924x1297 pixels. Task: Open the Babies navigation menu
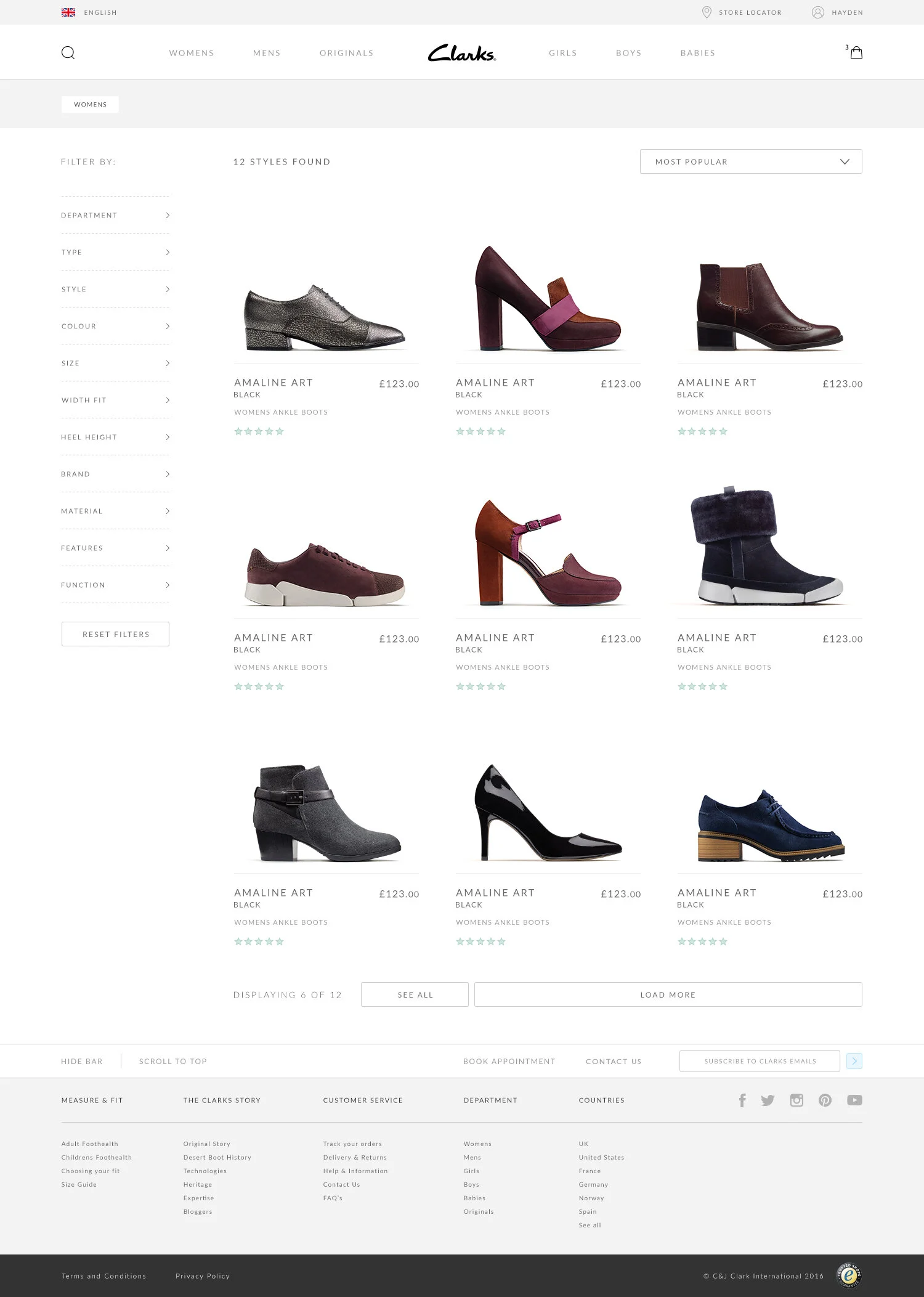click(698, 53)
